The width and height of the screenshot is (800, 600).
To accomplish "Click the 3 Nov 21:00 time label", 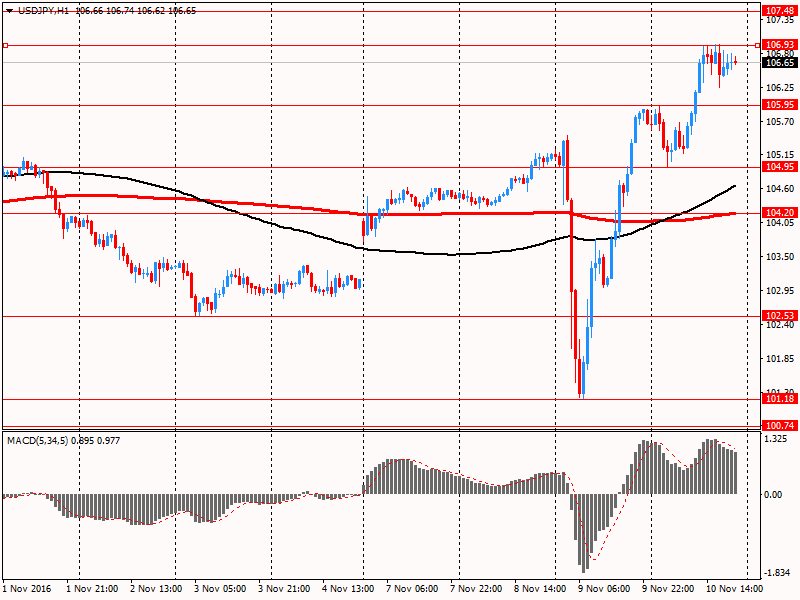I will point(284,589).
